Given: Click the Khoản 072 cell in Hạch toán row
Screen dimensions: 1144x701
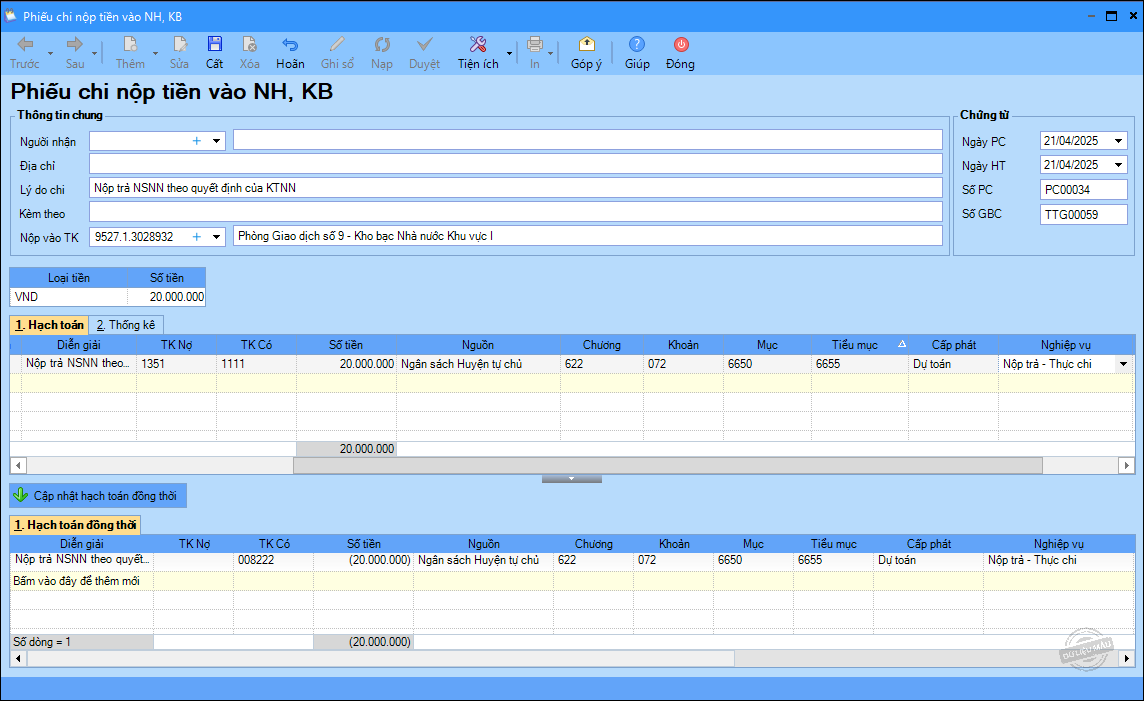Looking at the screenshot, I should click(x=683, y=363).
